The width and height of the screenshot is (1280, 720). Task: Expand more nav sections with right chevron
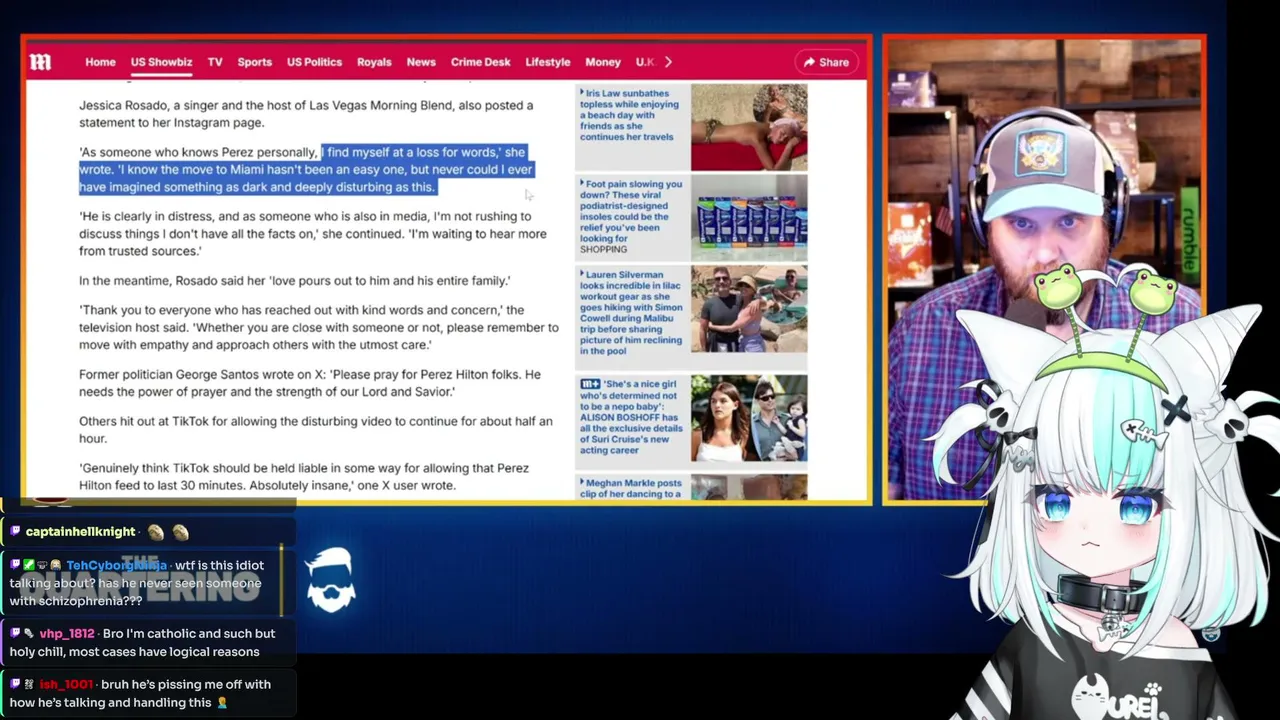(x=668, y=62)
